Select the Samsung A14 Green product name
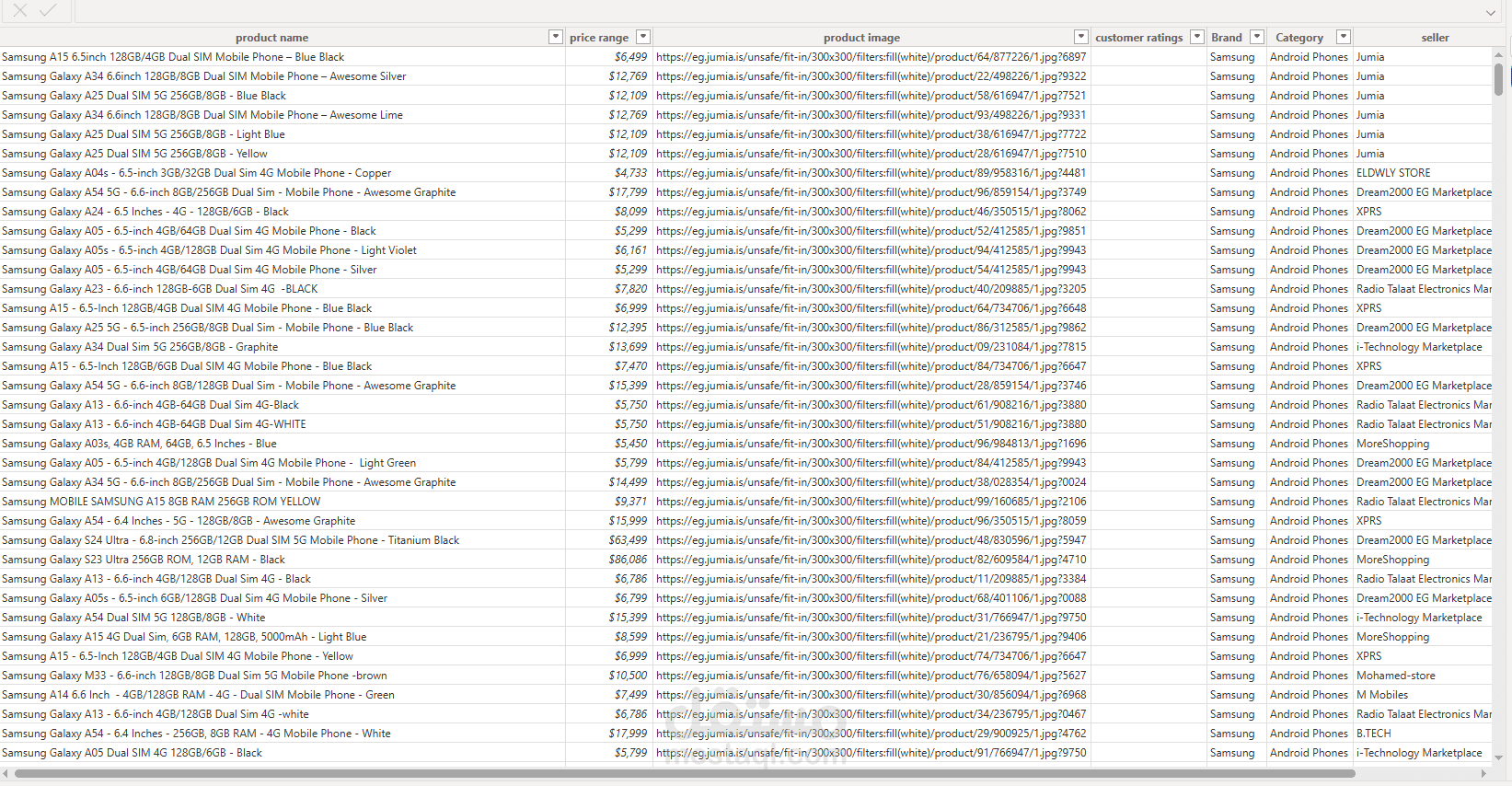 click(x=198, y=695)
